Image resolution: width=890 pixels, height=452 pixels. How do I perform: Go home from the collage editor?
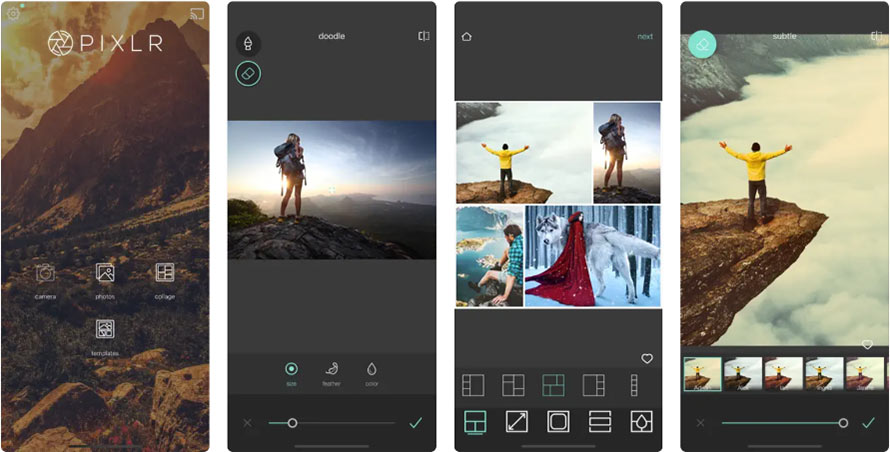pyautogui.click(x=466, y=37)
